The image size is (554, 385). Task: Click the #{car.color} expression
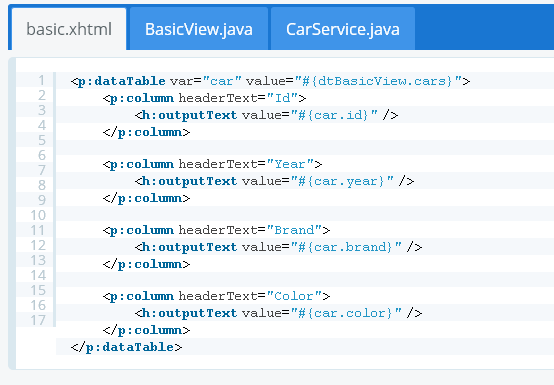pos(346,313)
